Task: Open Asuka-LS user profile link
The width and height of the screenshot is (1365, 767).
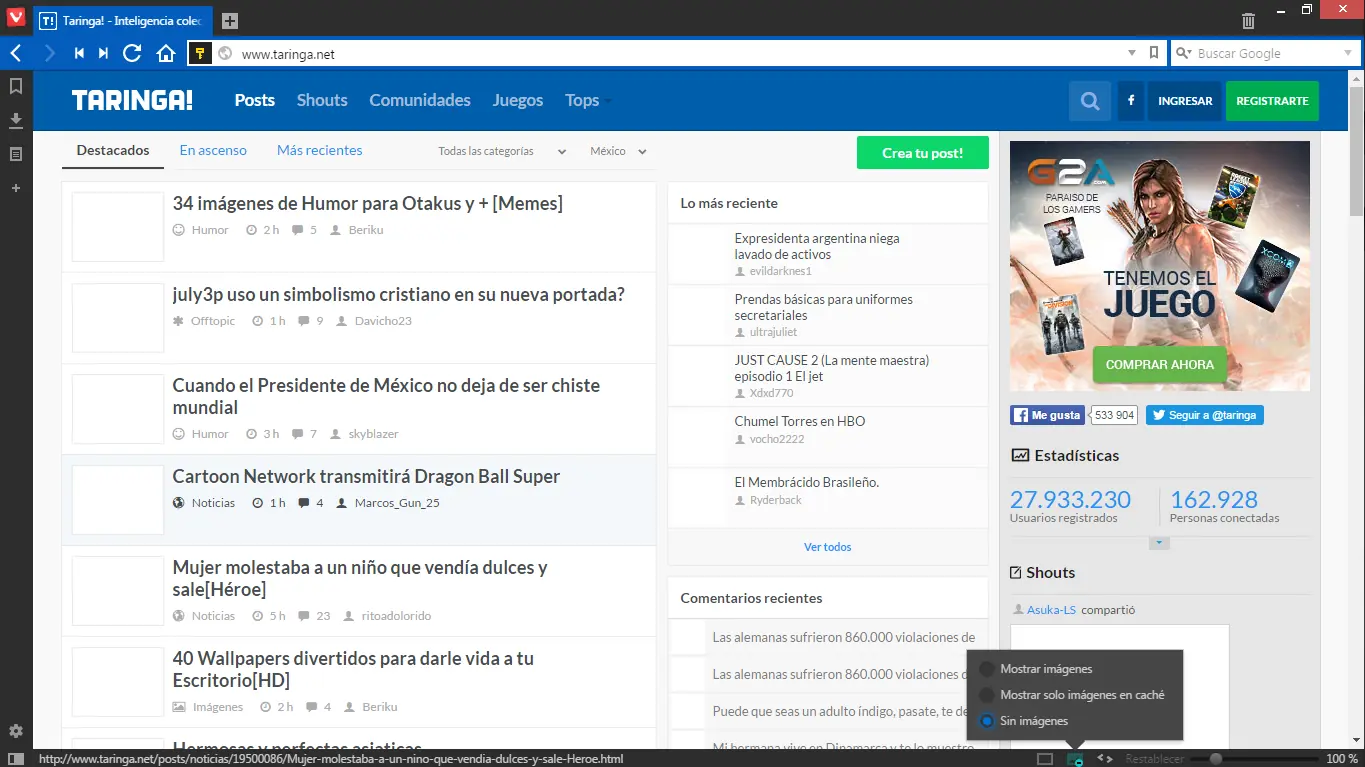Action: 1051,610
